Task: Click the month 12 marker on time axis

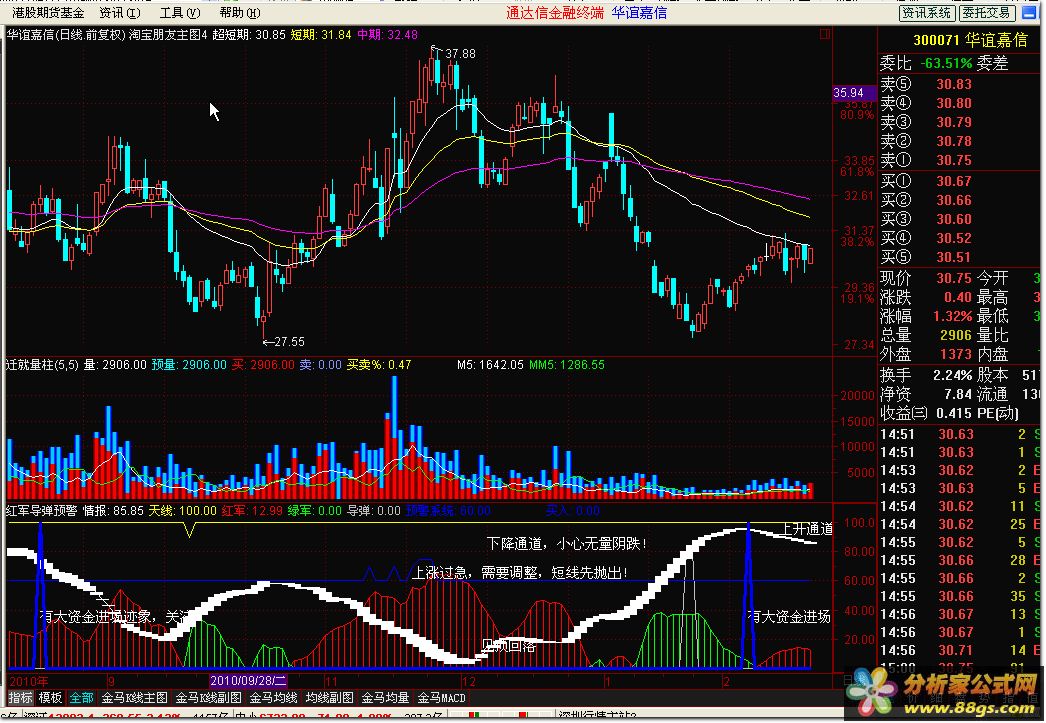Action: (469, 681)
